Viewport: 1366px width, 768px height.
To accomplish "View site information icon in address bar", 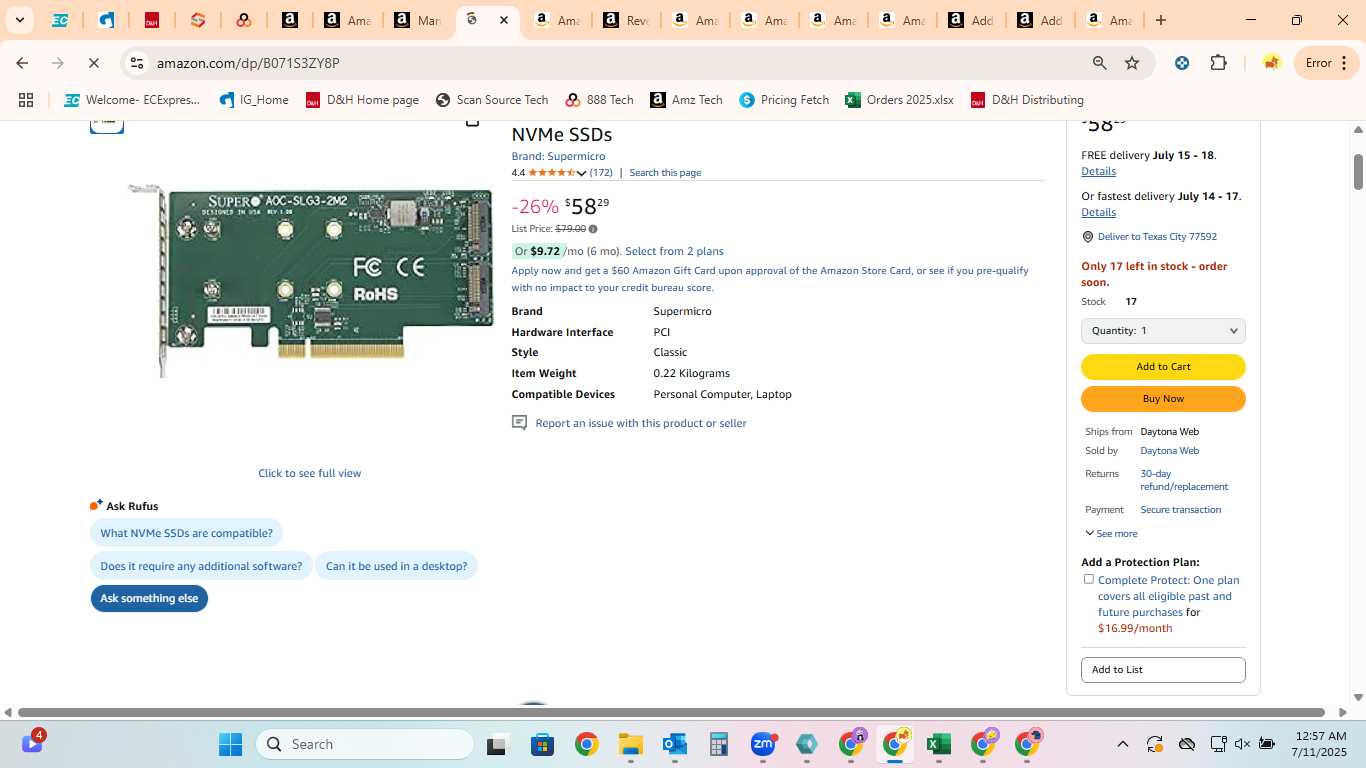I will point(137,63).
